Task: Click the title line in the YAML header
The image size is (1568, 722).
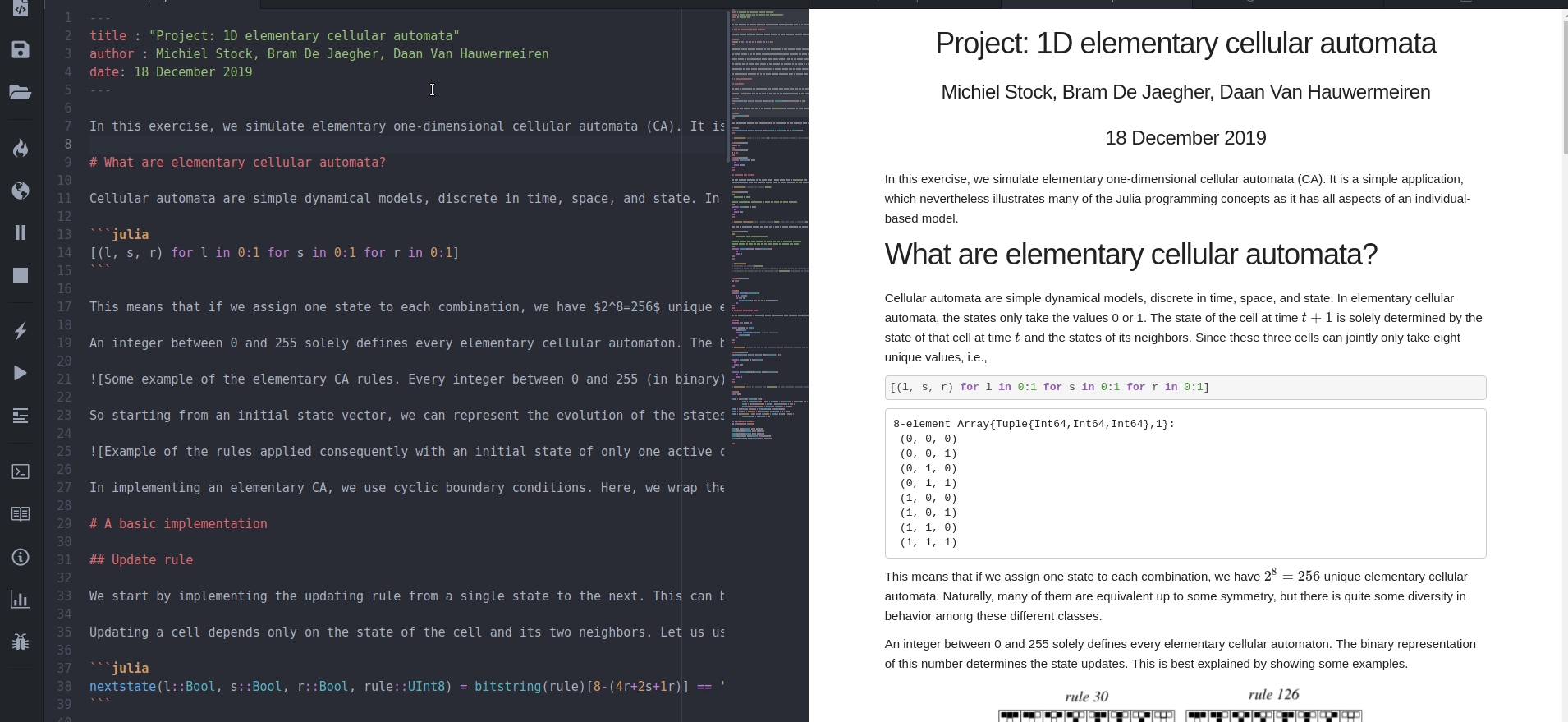Action: click(274, 36)
